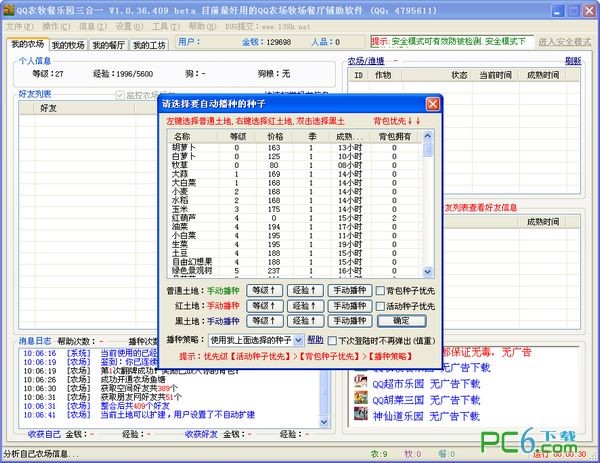Select 油菜 seed row

(295, 227)
